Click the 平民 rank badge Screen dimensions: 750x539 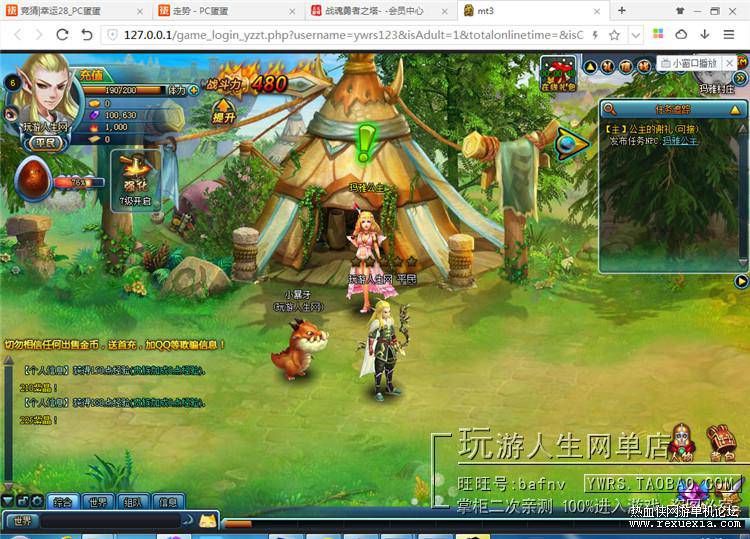click(x=45, y=143)
